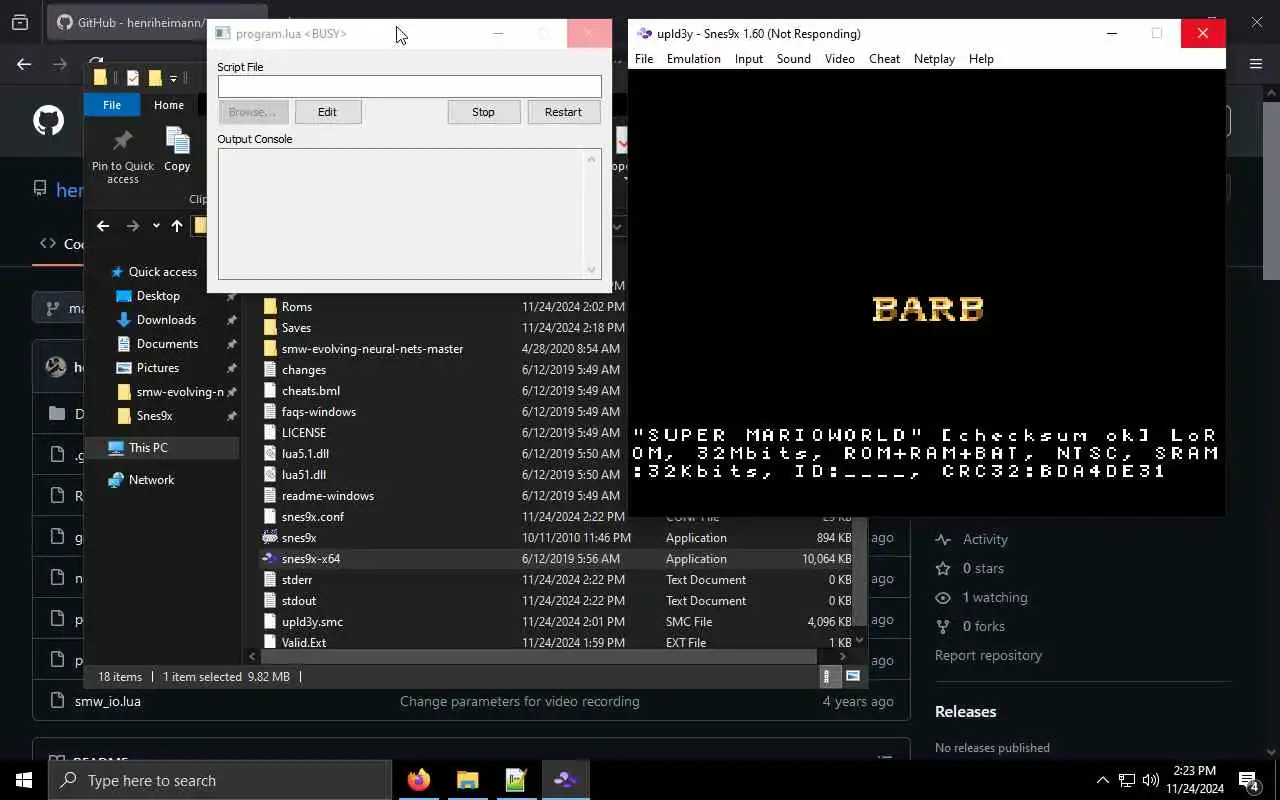Click the Explorer up-one-level arrow

pos(177,226)
